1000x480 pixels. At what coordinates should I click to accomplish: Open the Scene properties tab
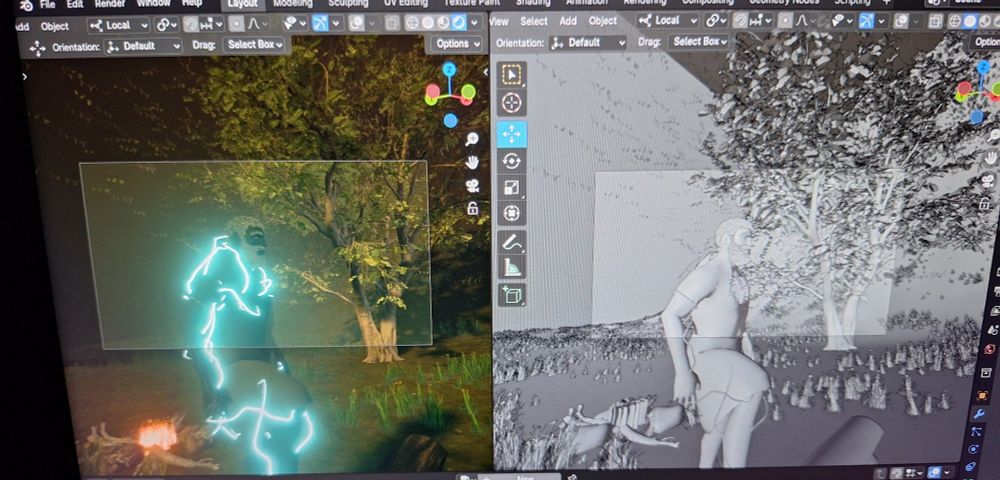pyautogui.click(x=992, y=330)
